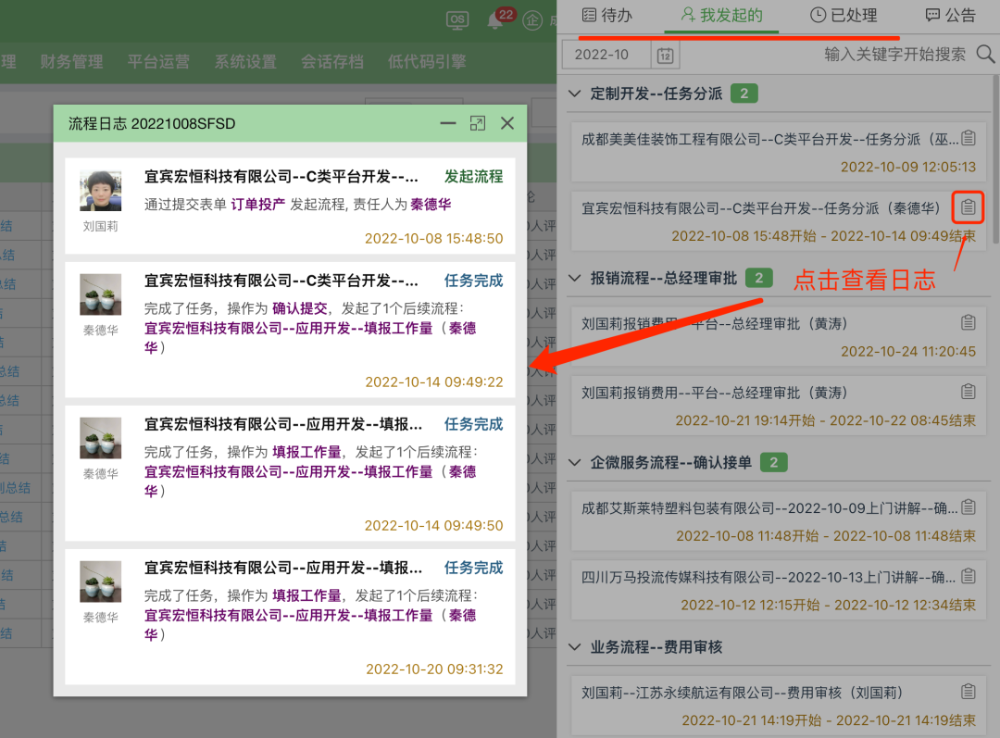The width and height of the screenshot is (1000, 738).
Task: Click the OS monitor icon in header
Action: pos(457,20)
